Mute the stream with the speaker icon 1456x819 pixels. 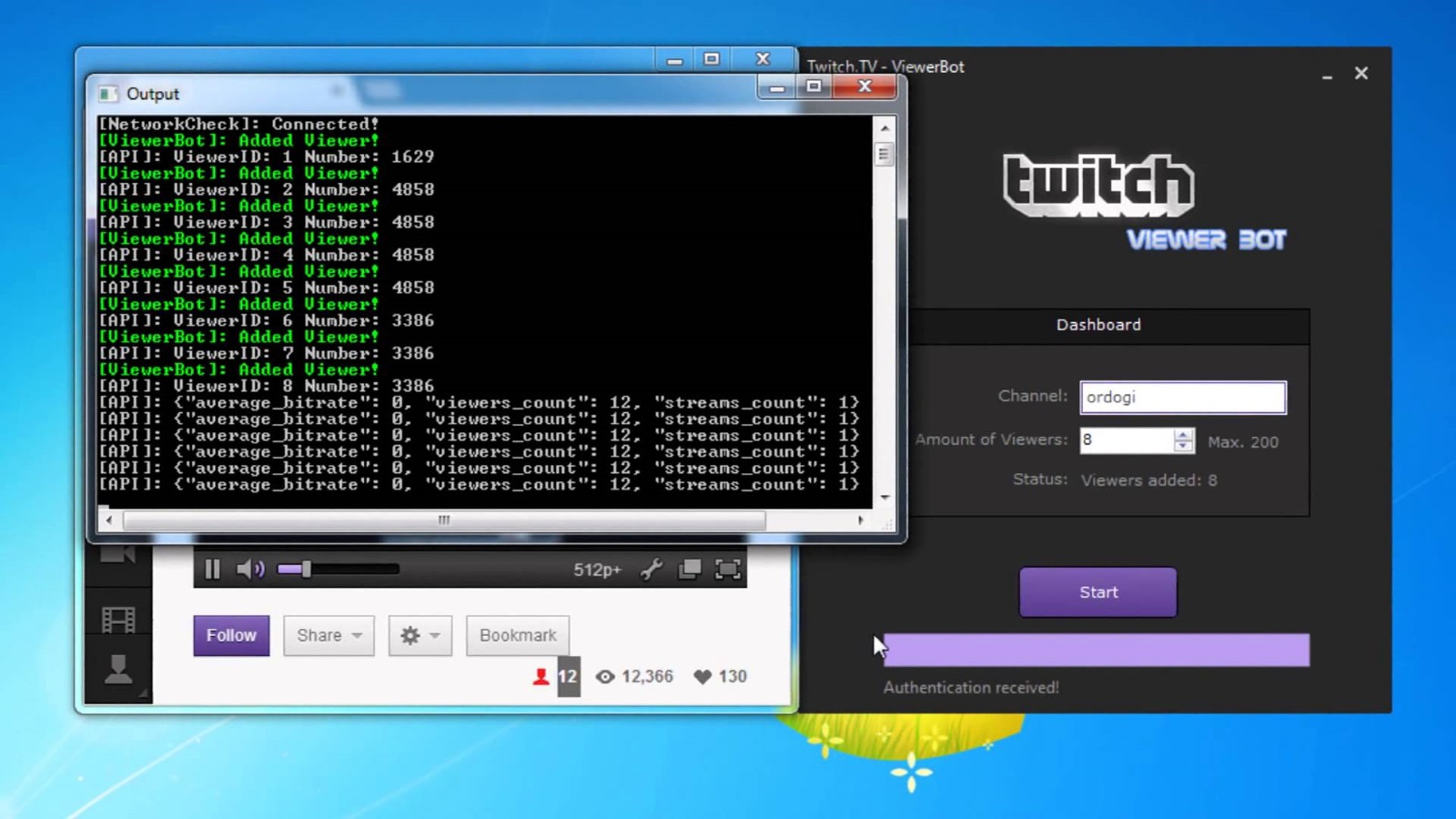[x=249, y=570]
